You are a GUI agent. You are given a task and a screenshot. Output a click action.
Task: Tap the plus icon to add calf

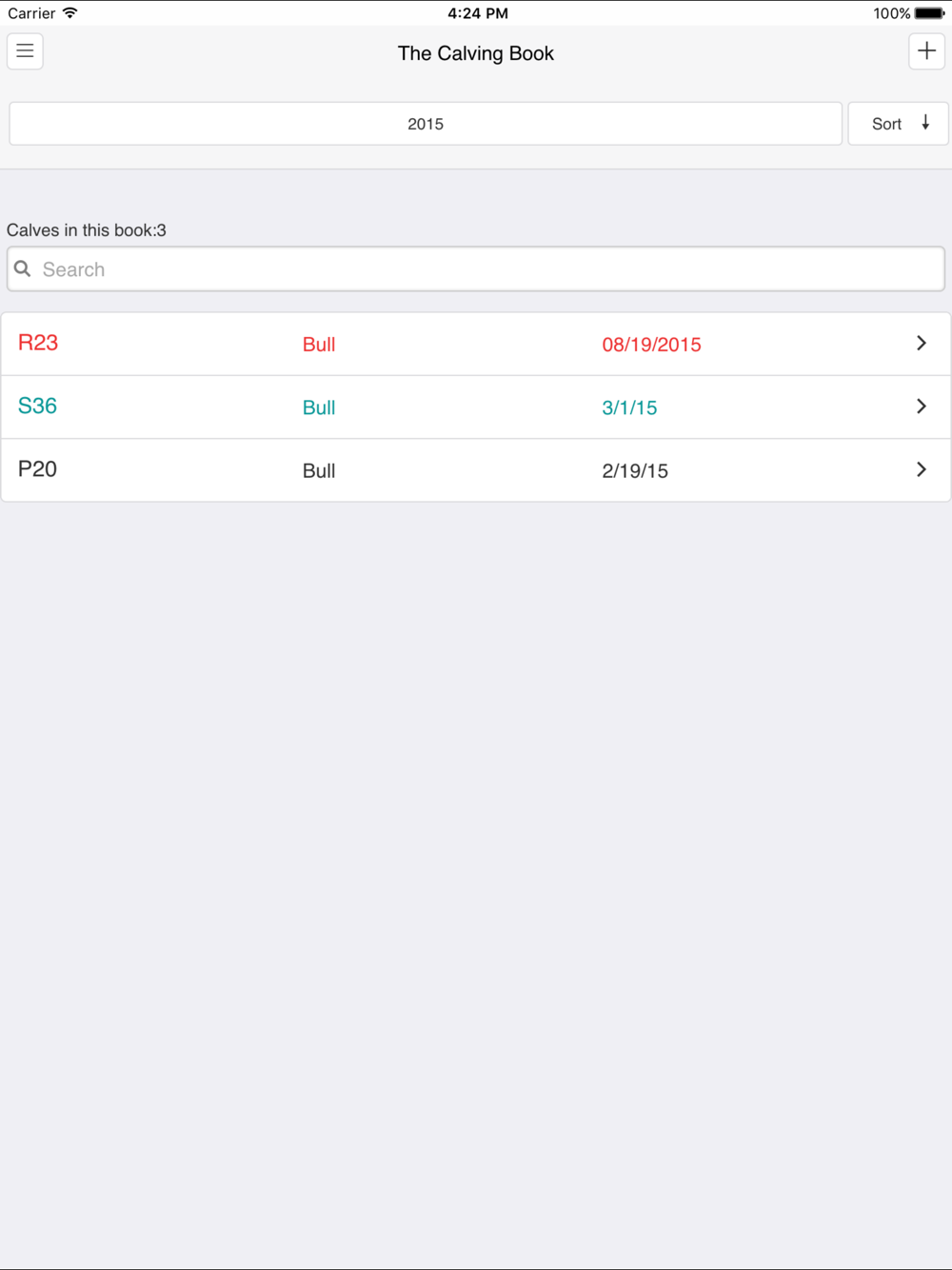(x=926, y=51)
